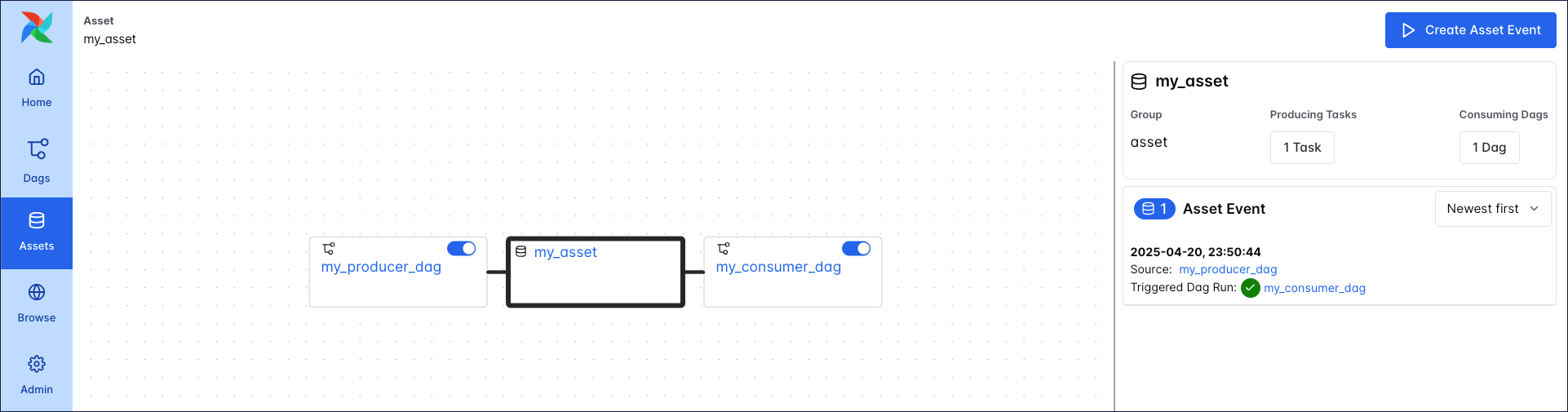1568x412 pixels.
Task: Click the dag icon in my_producer_dag node
Action: click(329, 249)
